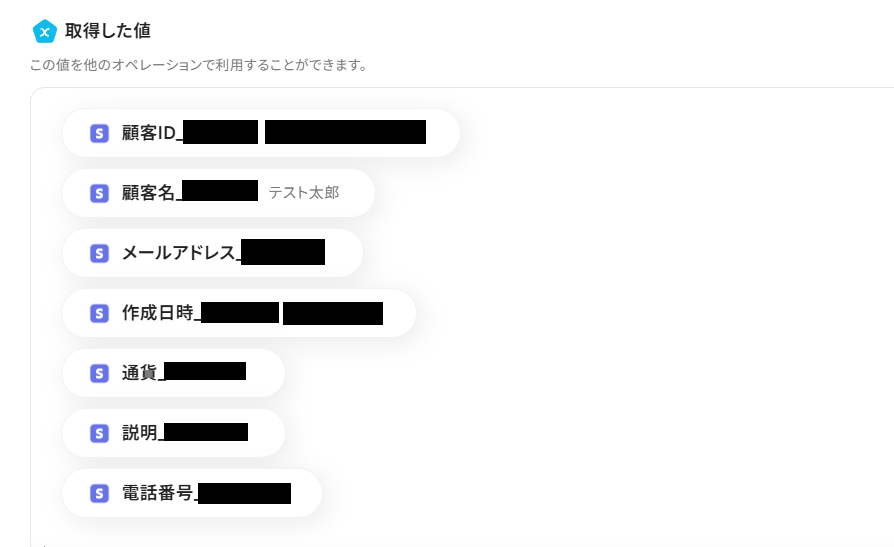Click the description text about using values

[x=199, y=65]
